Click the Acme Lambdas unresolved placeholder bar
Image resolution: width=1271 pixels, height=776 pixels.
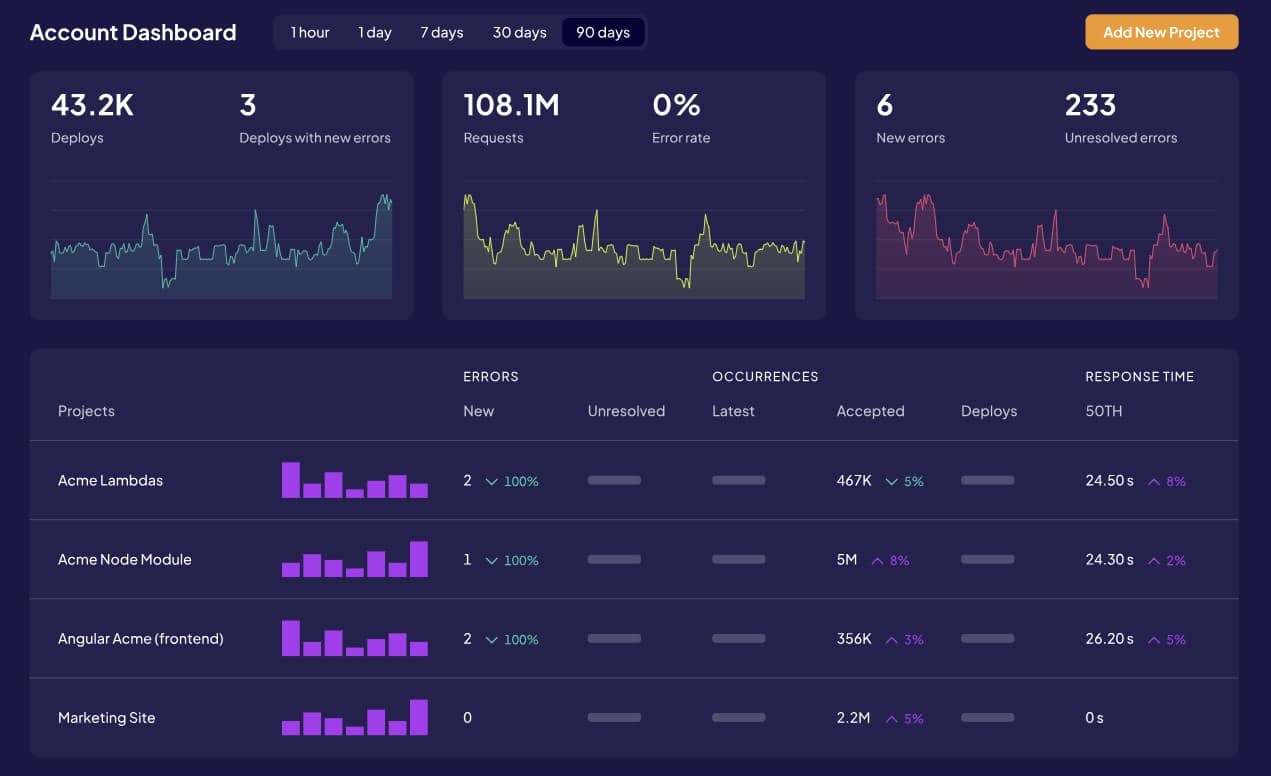[614, 480]
